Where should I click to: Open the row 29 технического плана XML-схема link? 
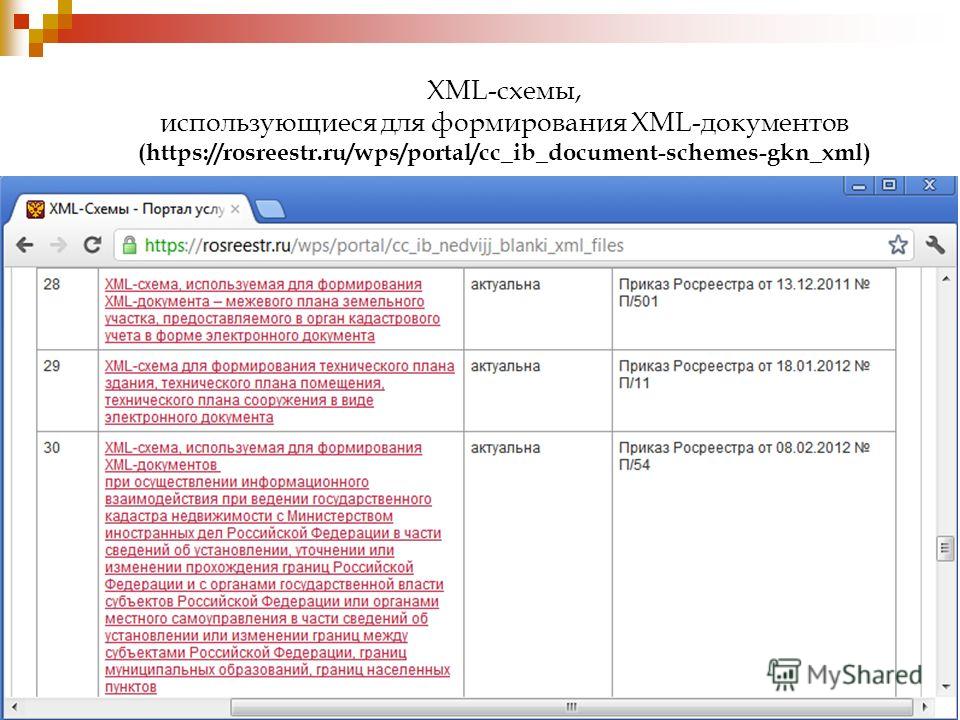[x=279, y=392]
